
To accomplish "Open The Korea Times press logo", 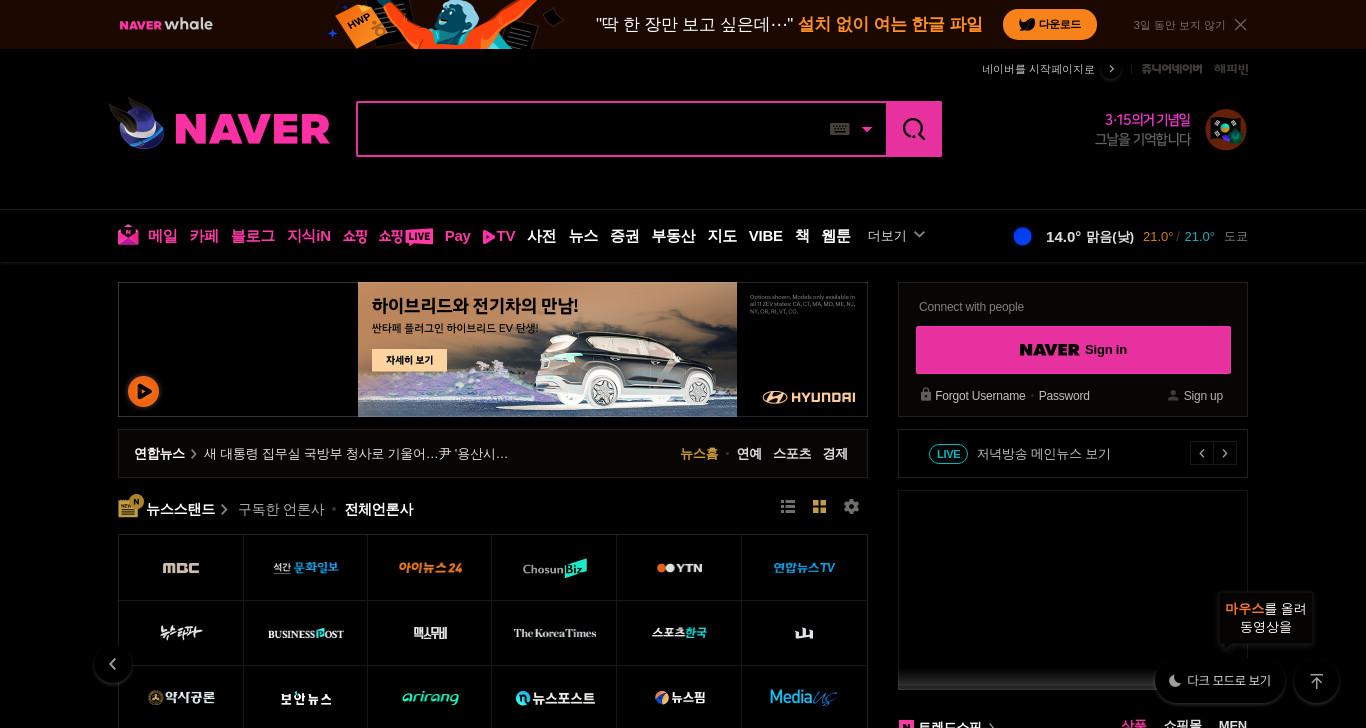I will point(555,633).
